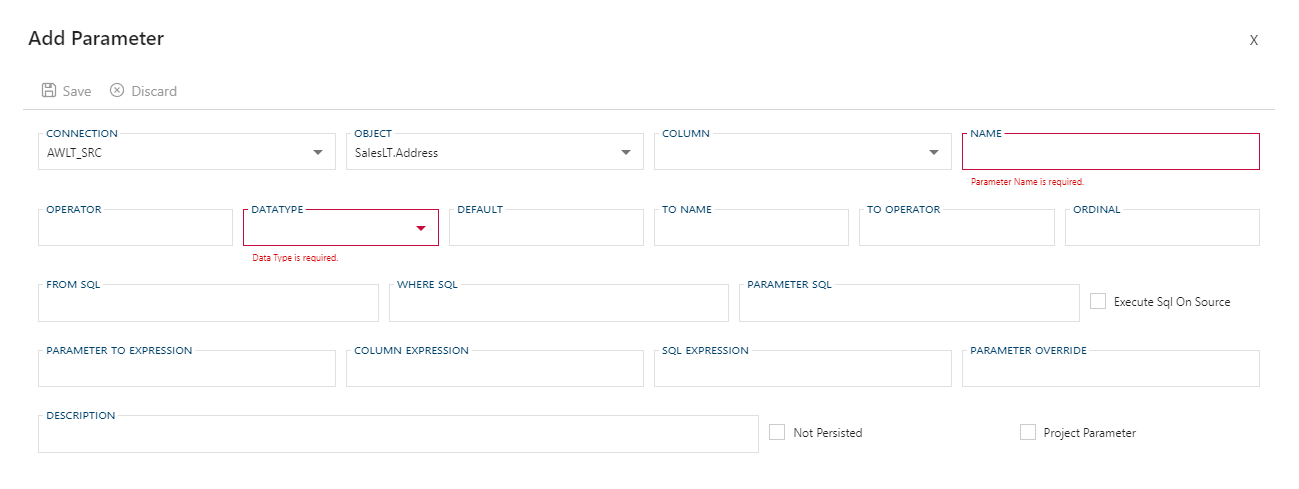1299x489 pixels.
Task: Click the Where SQL field
Action: click(558, 304)
